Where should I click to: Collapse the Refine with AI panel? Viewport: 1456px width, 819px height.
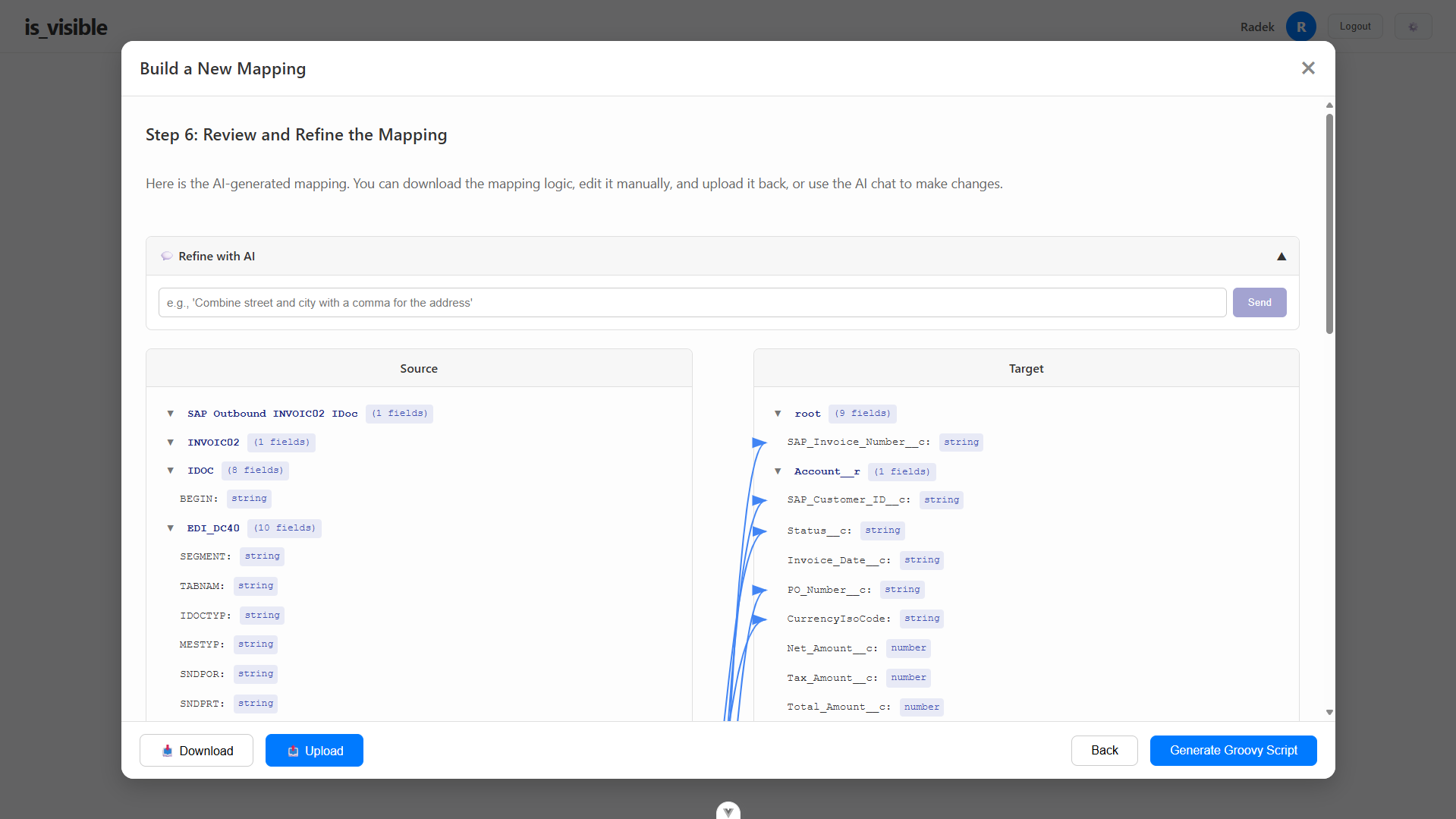(x=1281, y=256)
